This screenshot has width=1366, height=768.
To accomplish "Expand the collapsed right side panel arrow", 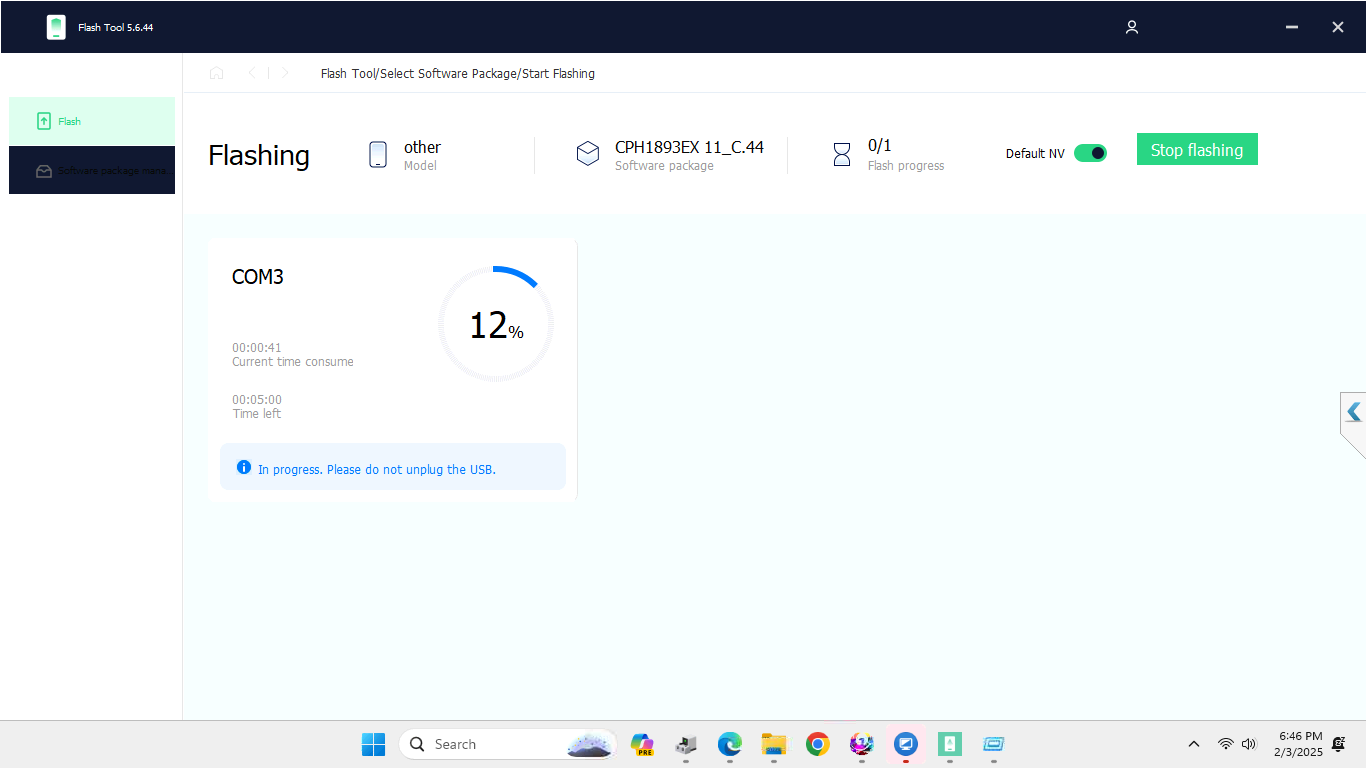I will [x=1353, y=412].
